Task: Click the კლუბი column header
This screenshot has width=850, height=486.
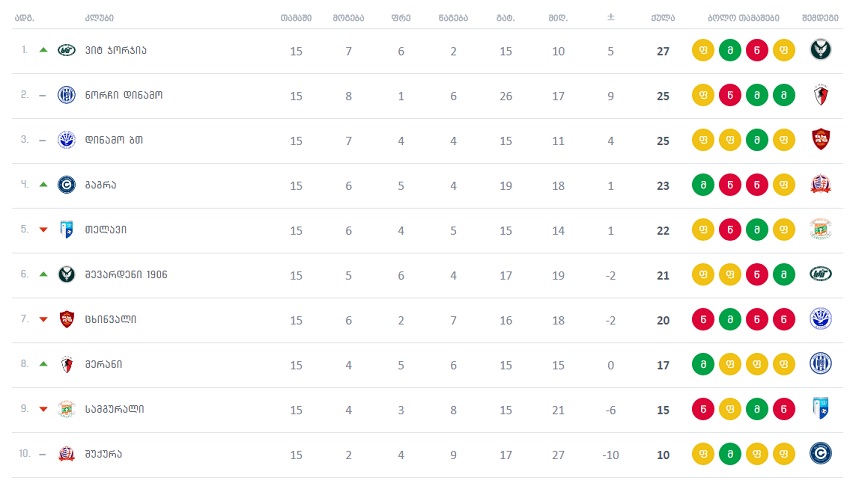Action: 99,18
